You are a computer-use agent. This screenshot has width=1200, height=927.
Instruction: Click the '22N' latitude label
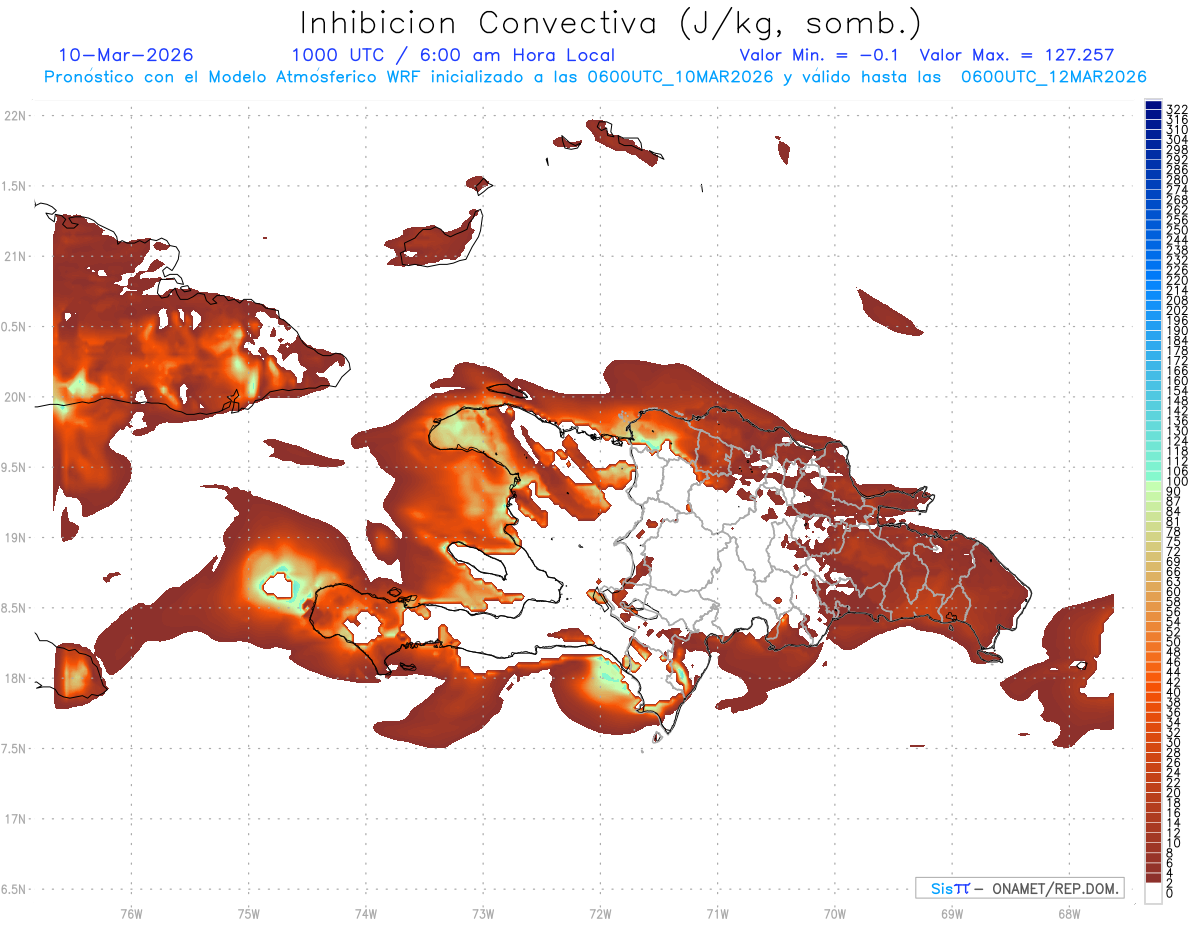15,116
